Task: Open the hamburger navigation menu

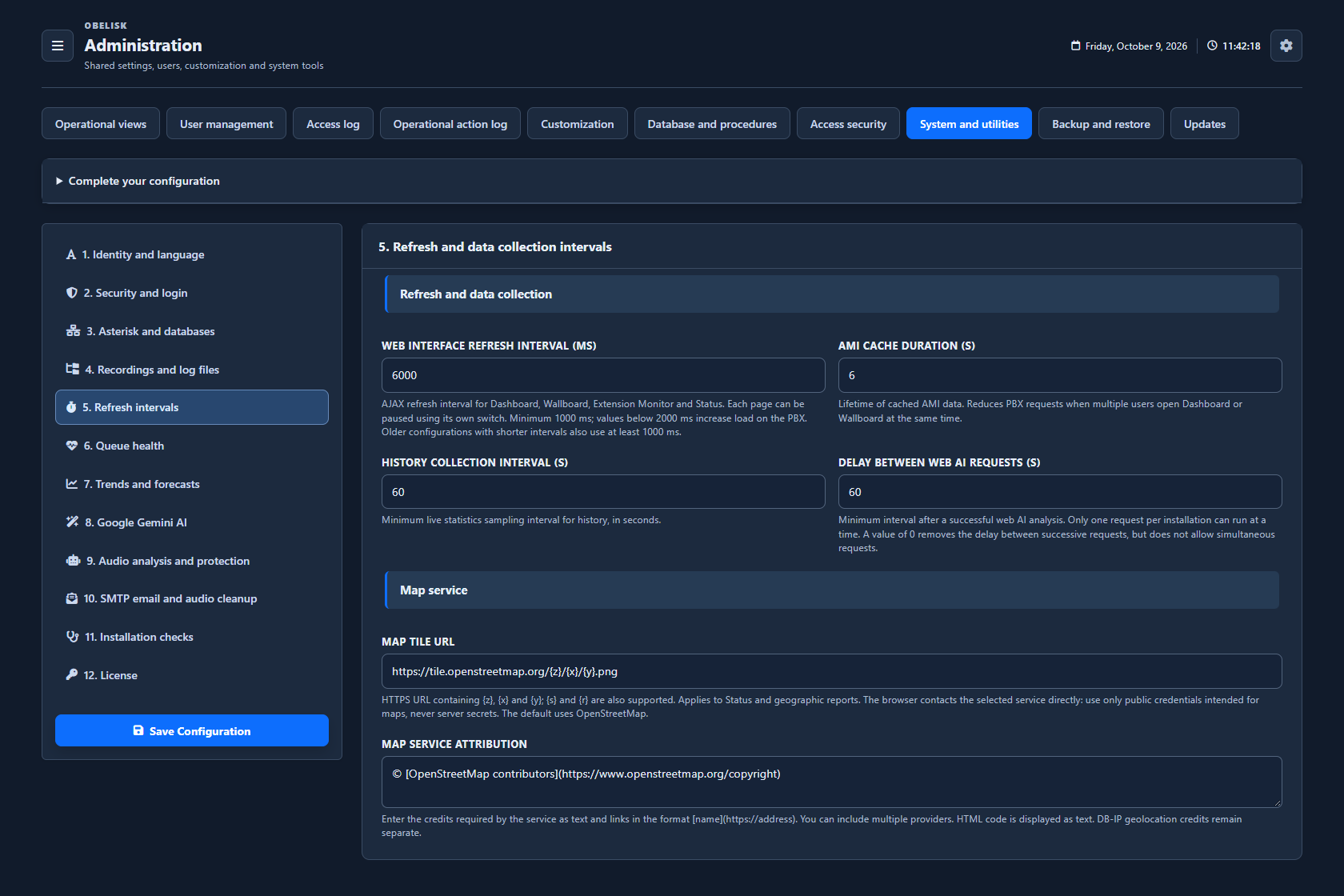Action: [x=58, y=46]
